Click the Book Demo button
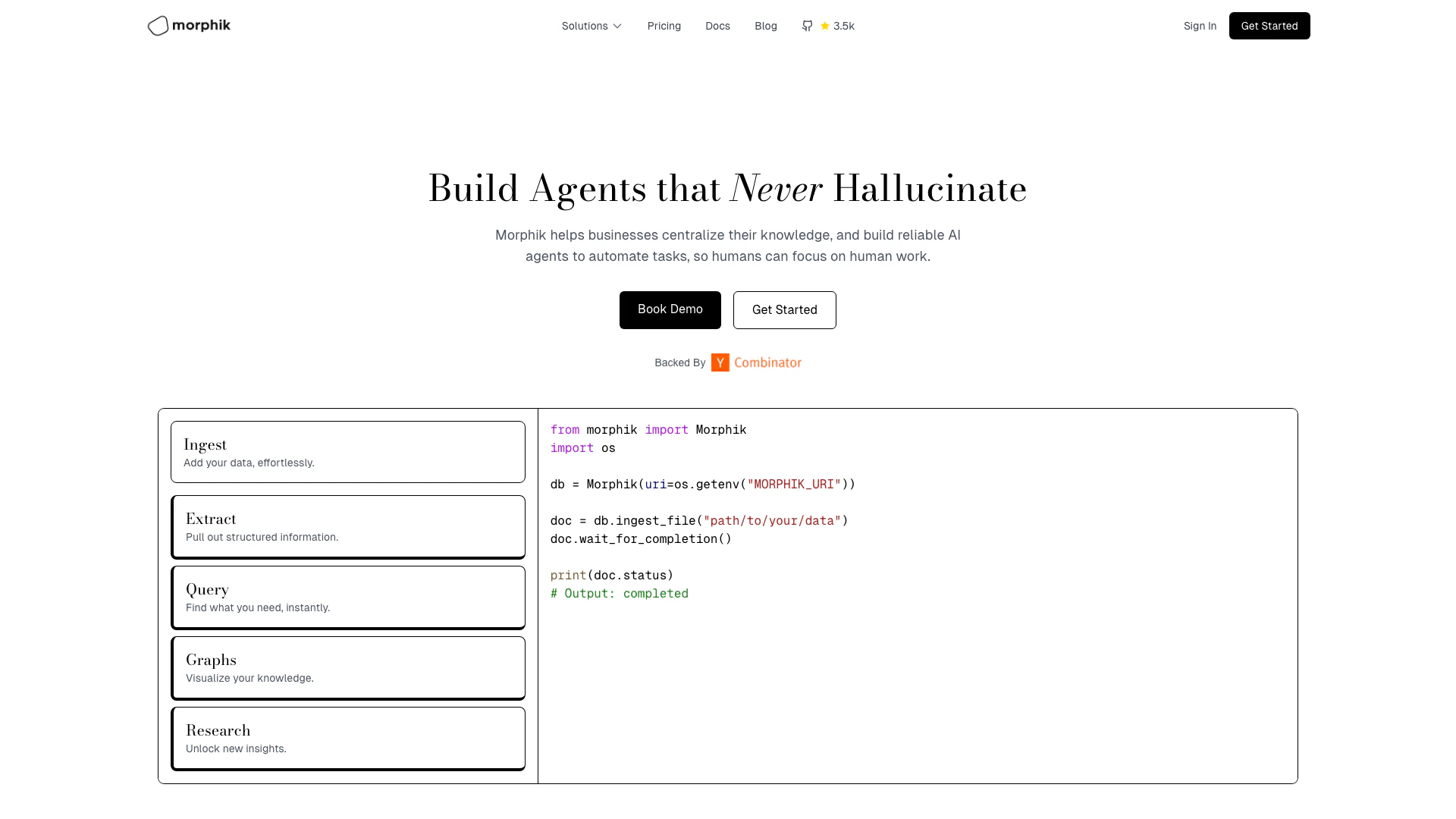Screen dimensions: 1456x819 pyautogui.click(x=670, y=309)
